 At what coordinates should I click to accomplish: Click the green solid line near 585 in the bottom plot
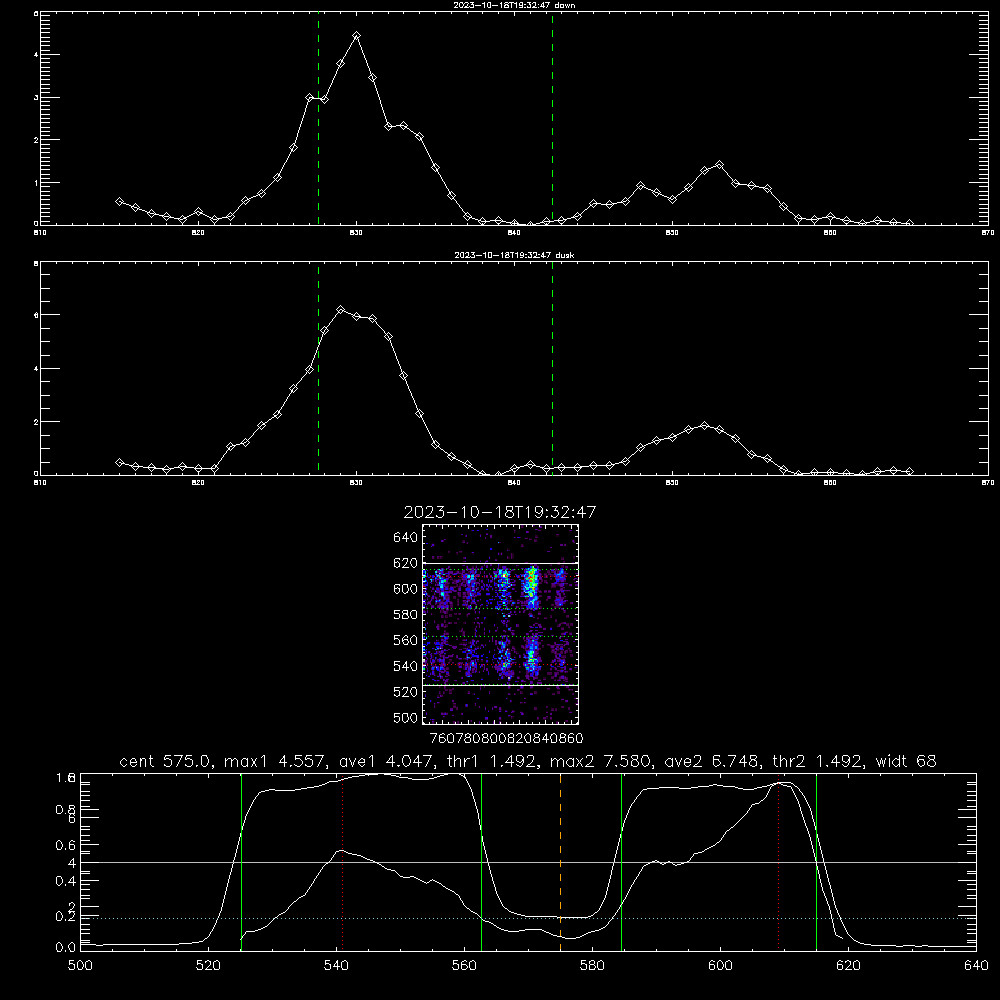click(x=621, y=862)
